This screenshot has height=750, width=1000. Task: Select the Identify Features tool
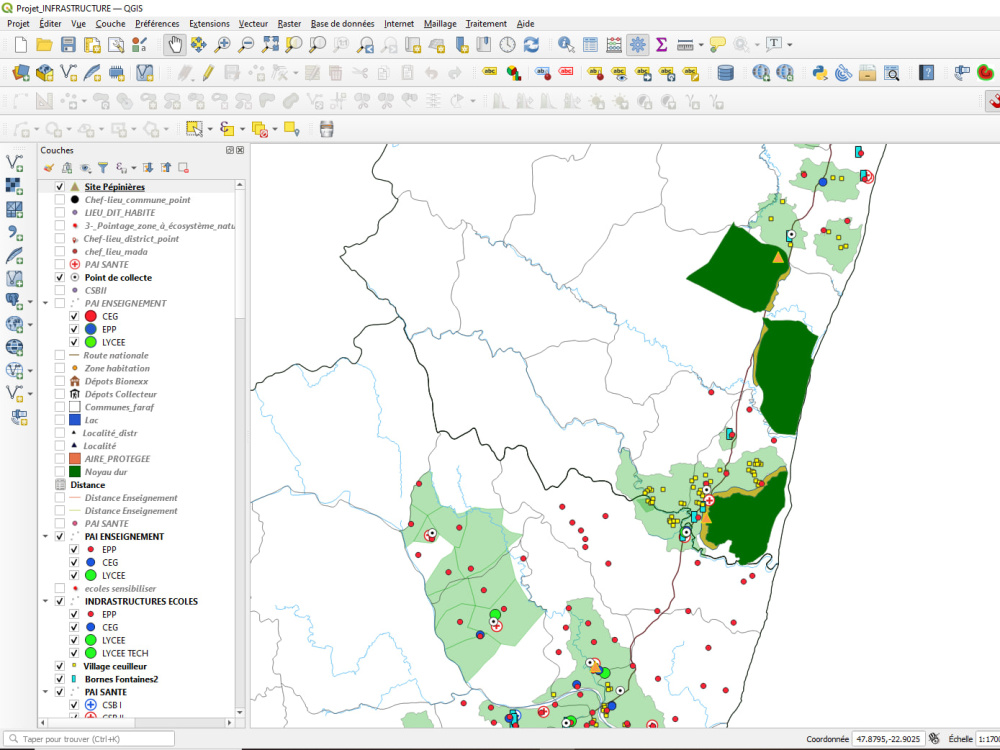(566, 45)
